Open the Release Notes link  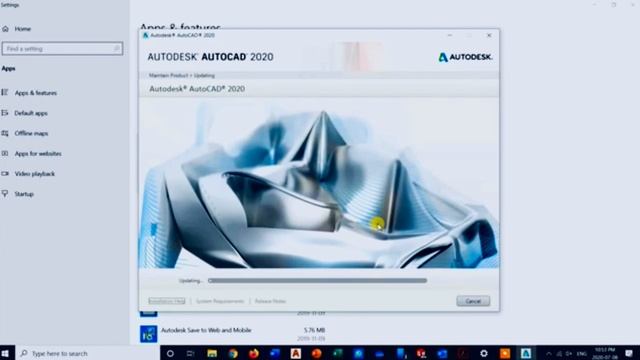pyautogui.click(x=270, y=301)
